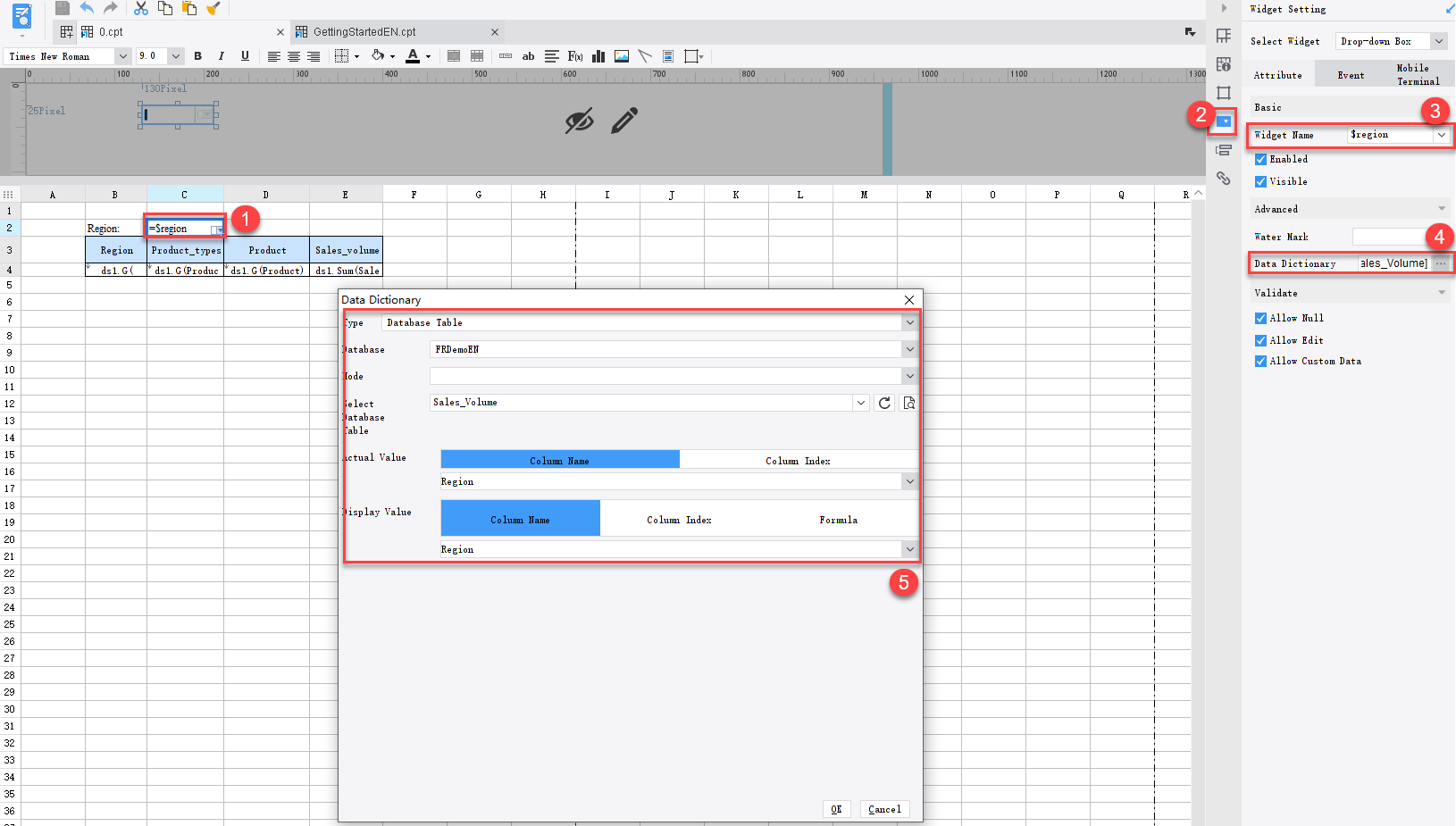This screenshot has width=1456, height=826.
Task: Cut content using the scissors icon
Action: tap(139, 8)
